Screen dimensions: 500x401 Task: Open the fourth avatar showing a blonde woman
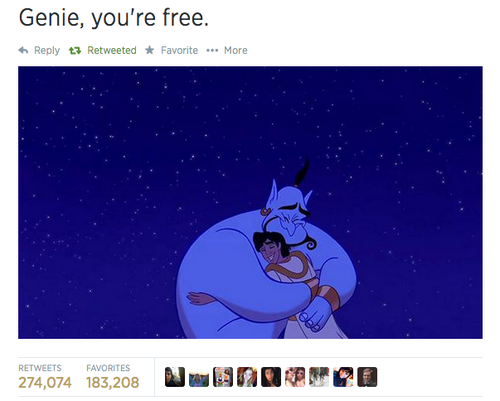click(x=247, y=377)
